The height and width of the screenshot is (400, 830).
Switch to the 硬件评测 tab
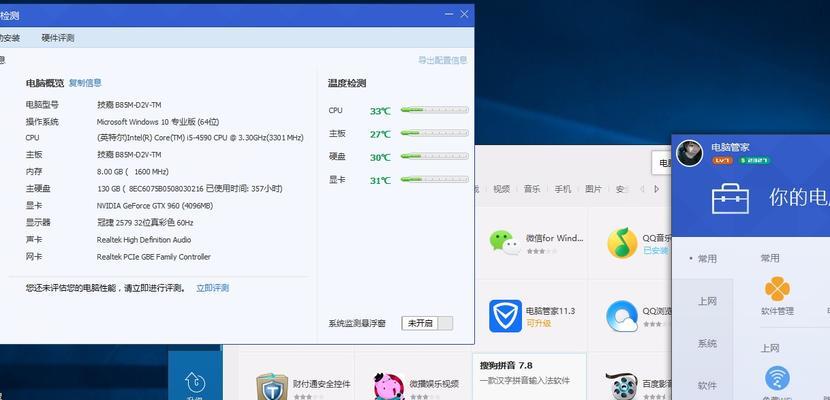click(x=58, y=38)
